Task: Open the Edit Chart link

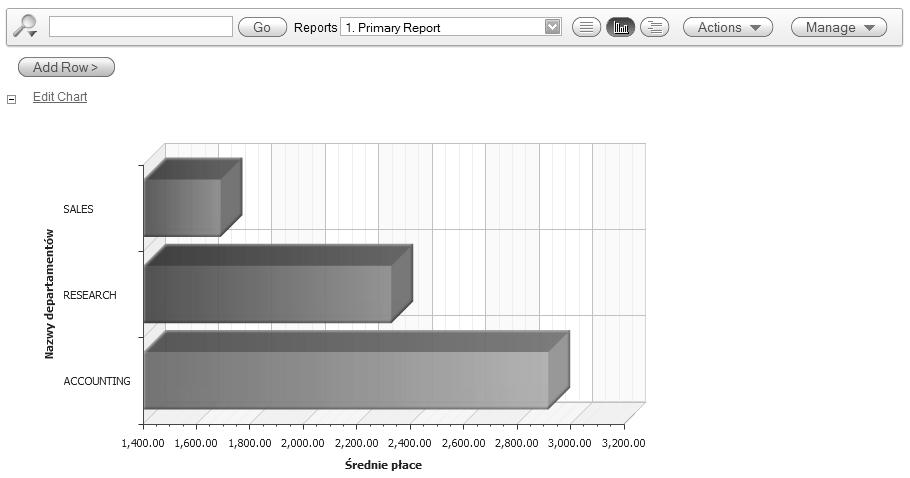Action: click(60, 97)
